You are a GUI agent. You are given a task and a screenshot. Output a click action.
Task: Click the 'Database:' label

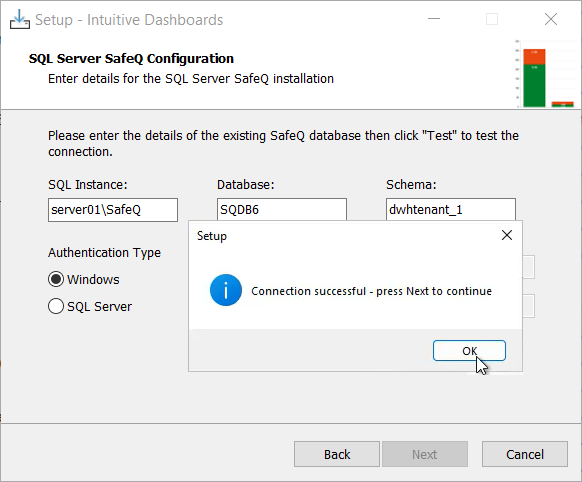pyautogui.click(x=246, y=184)
